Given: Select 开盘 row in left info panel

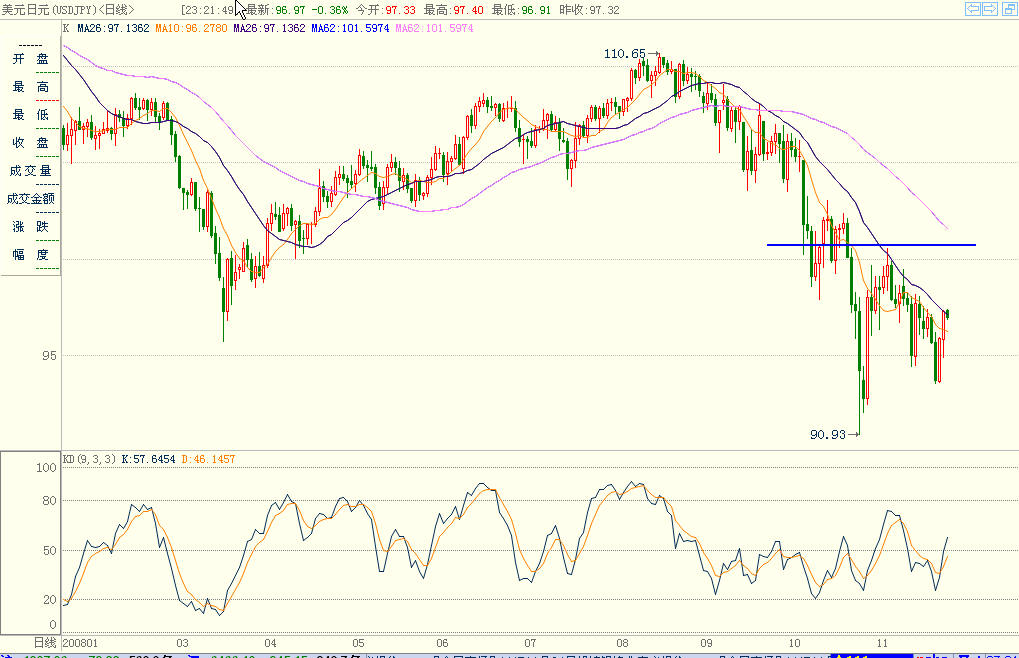Looking at the screenshot, I should (x=31, y=59).
